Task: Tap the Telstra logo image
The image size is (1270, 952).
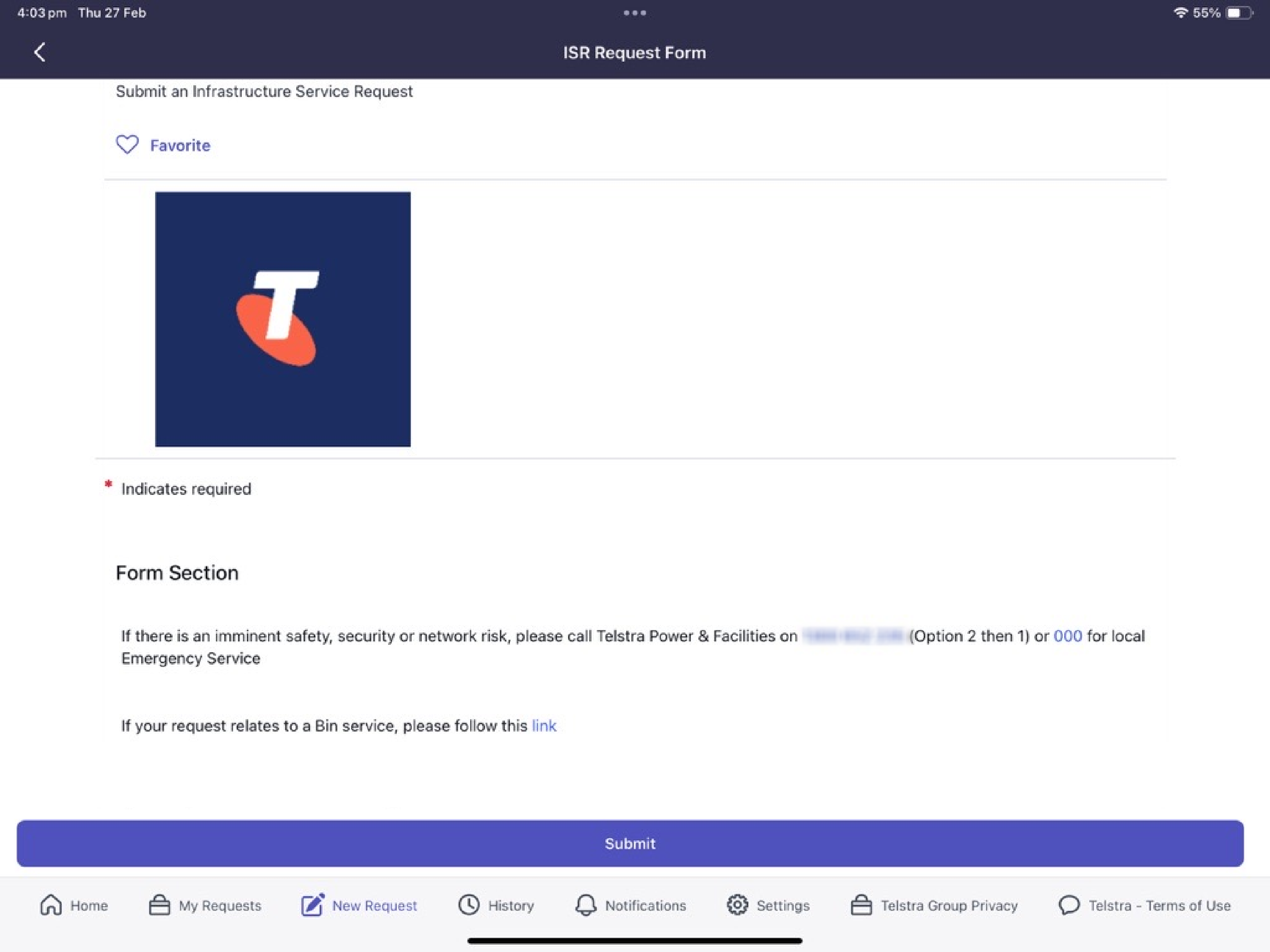Action: click(x=282, y=319)
